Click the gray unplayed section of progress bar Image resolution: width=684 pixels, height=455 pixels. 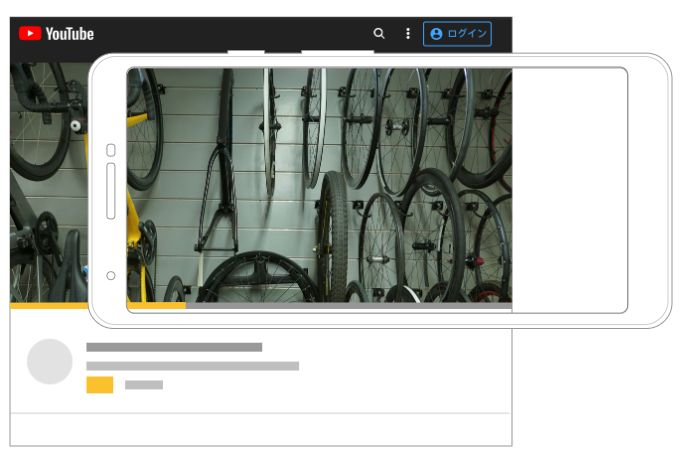tap(350, 306)
